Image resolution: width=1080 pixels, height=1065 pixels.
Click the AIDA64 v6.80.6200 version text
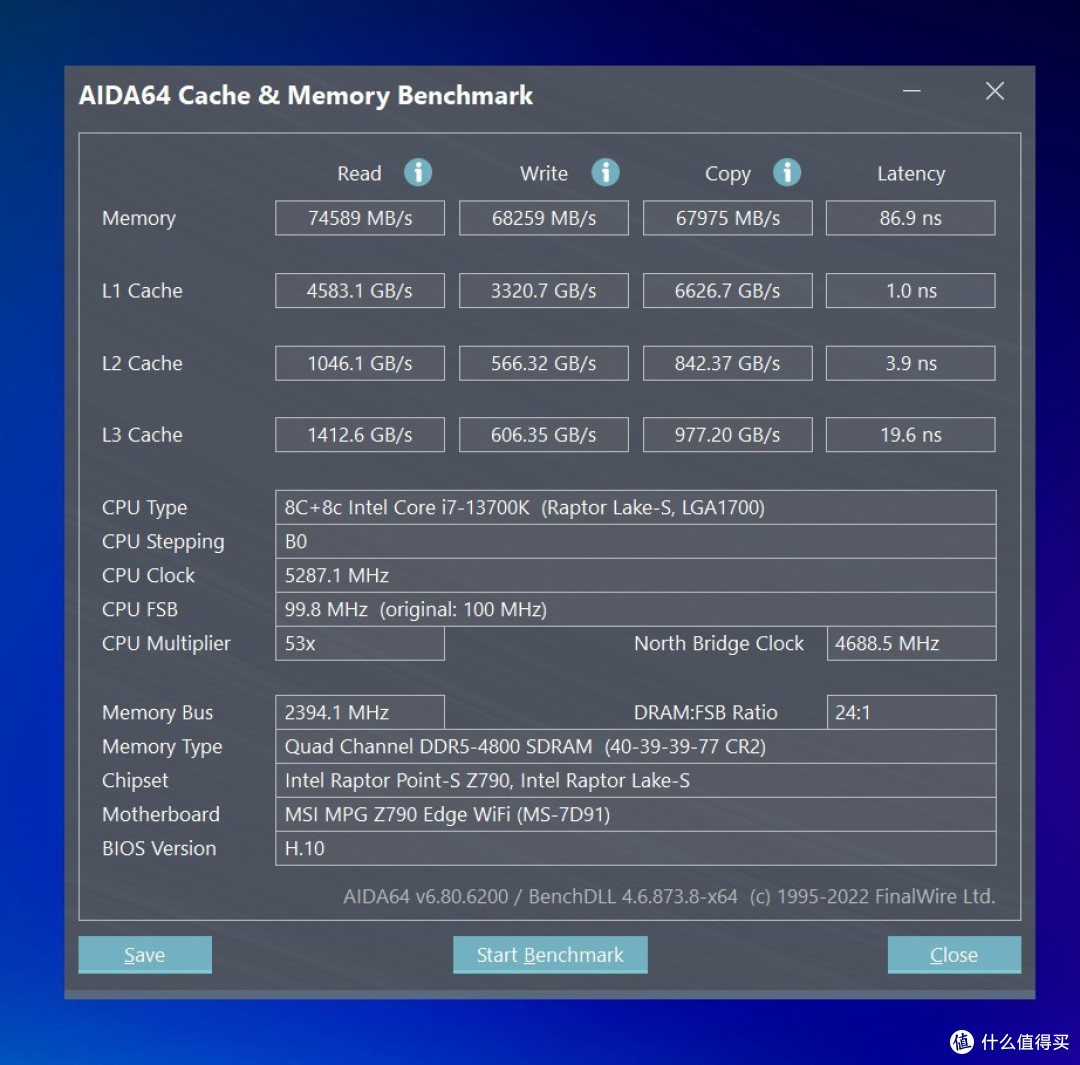(x=669, y=896)
